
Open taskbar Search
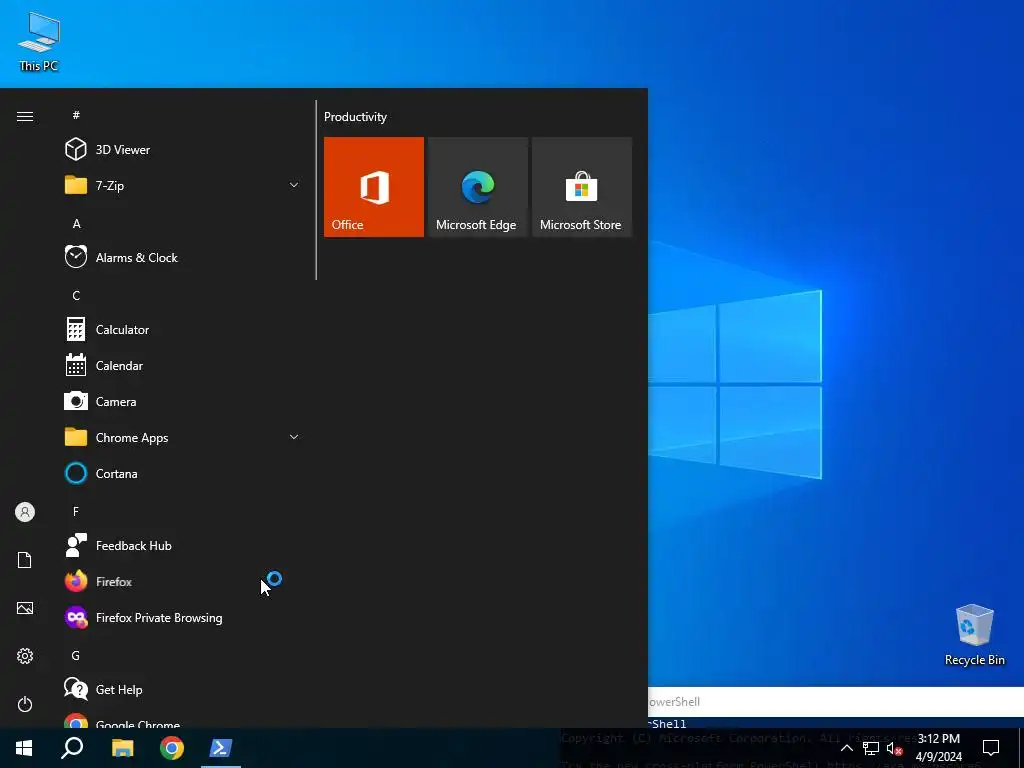click(x=72, y=748)
